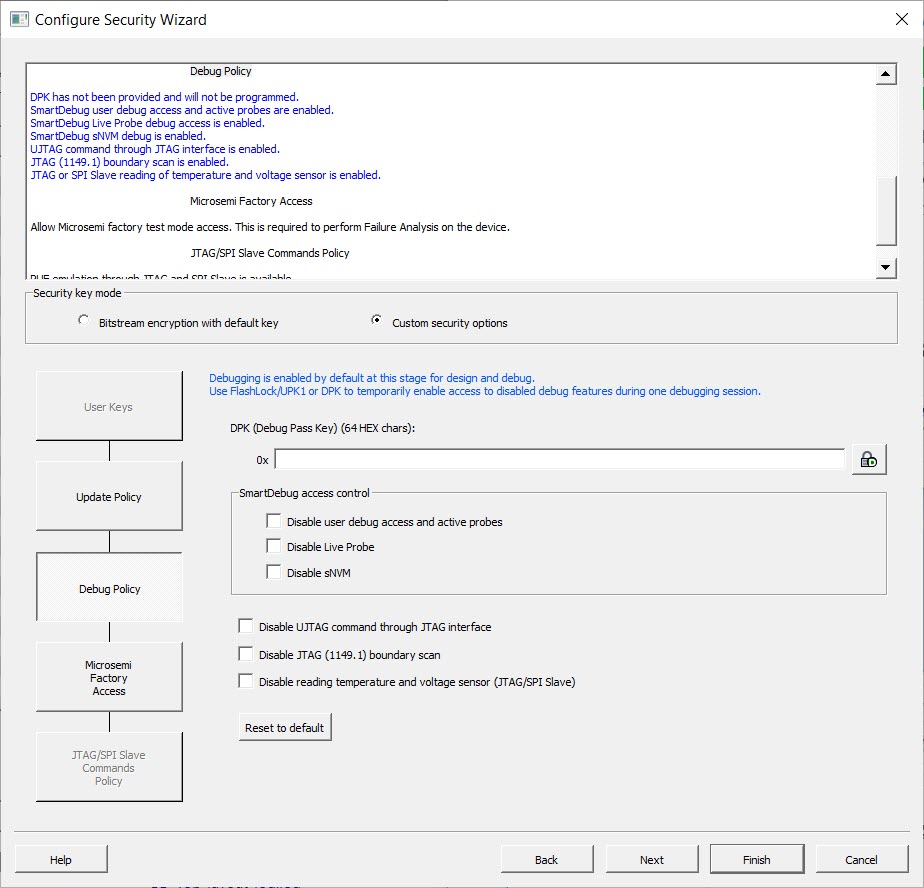Tick Disable JTAG (1149.1) boundary scan

point(246,654)
